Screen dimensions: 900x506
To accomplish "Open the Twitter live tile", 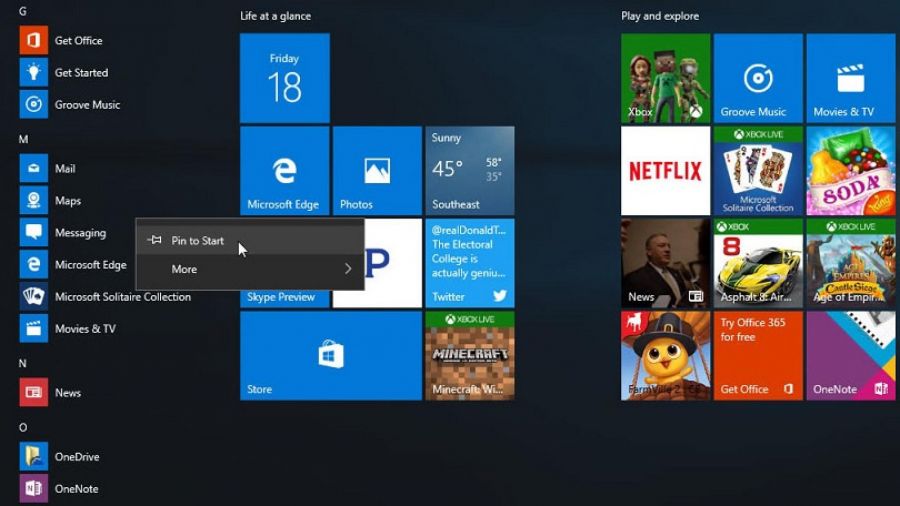I will (470, 263).
